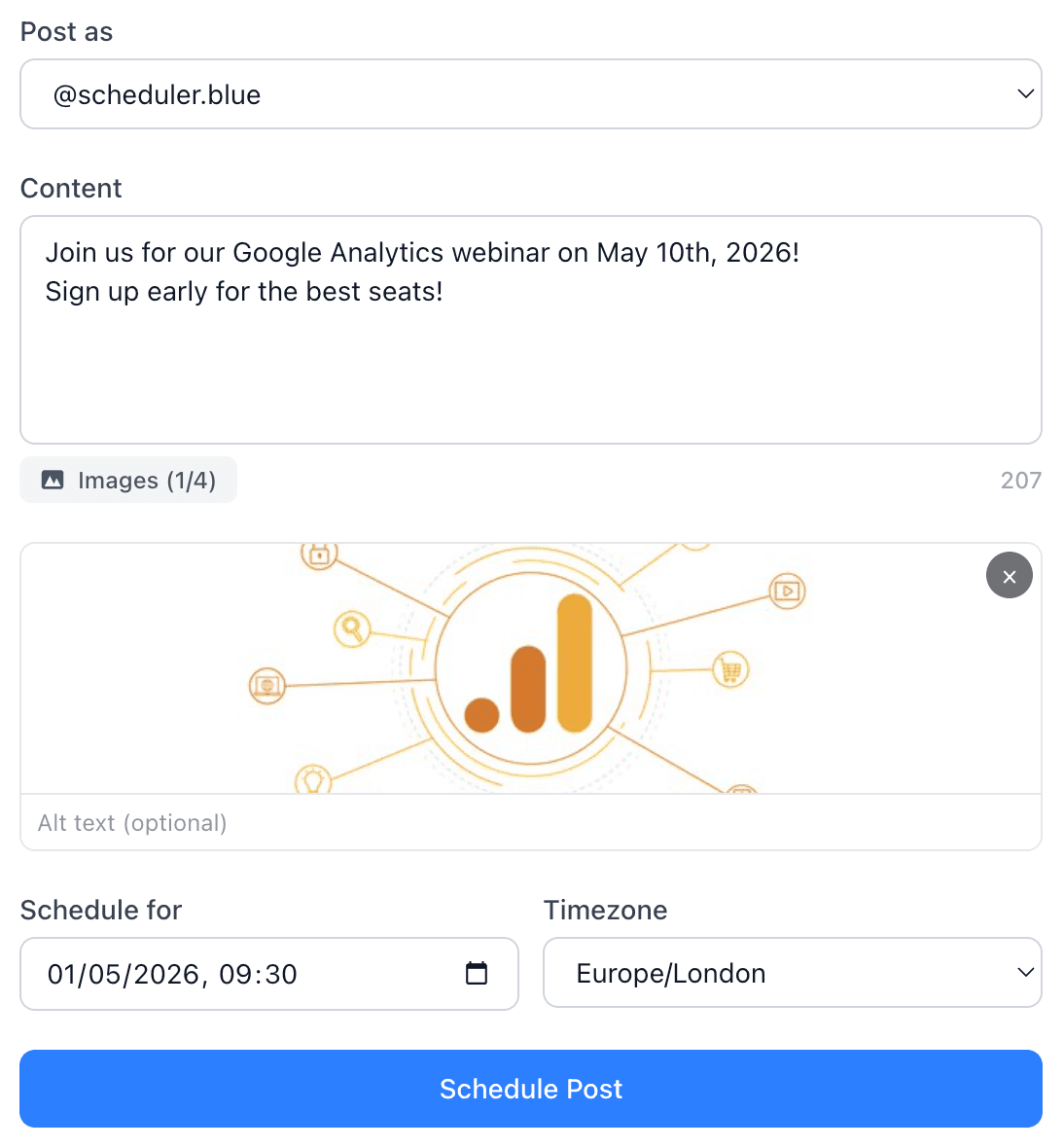Click the 207 character counter
This screenshot has height=1148, width=1064.
1020,479
